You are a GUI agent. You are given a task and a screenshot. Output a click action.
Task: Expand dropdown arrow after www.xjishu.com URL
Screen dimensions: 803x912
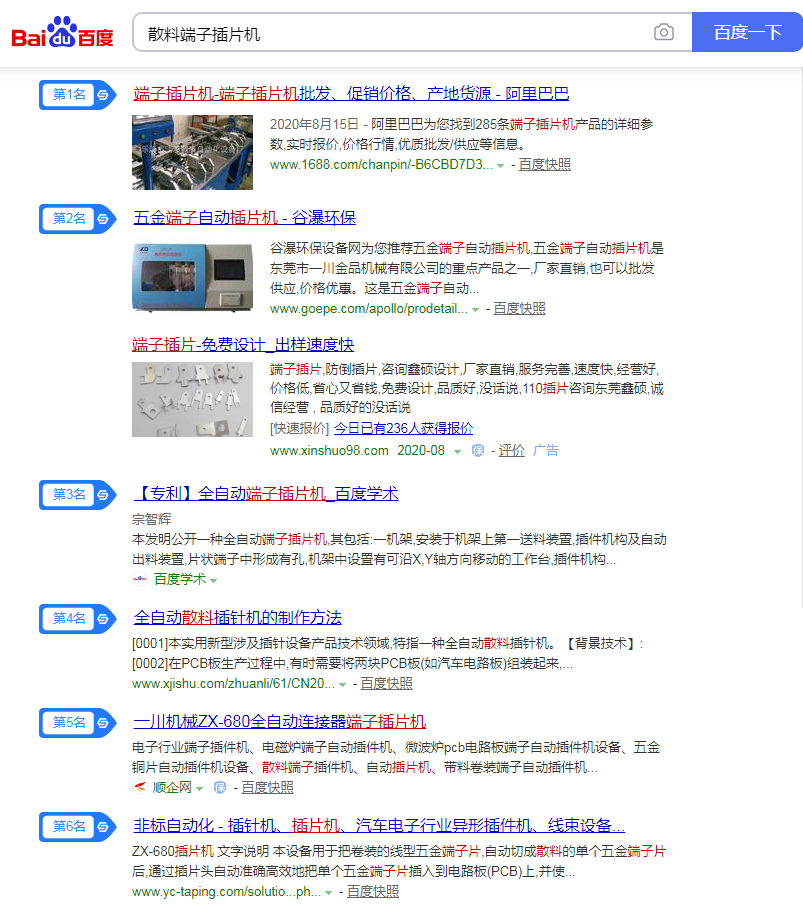pos(342,685)
